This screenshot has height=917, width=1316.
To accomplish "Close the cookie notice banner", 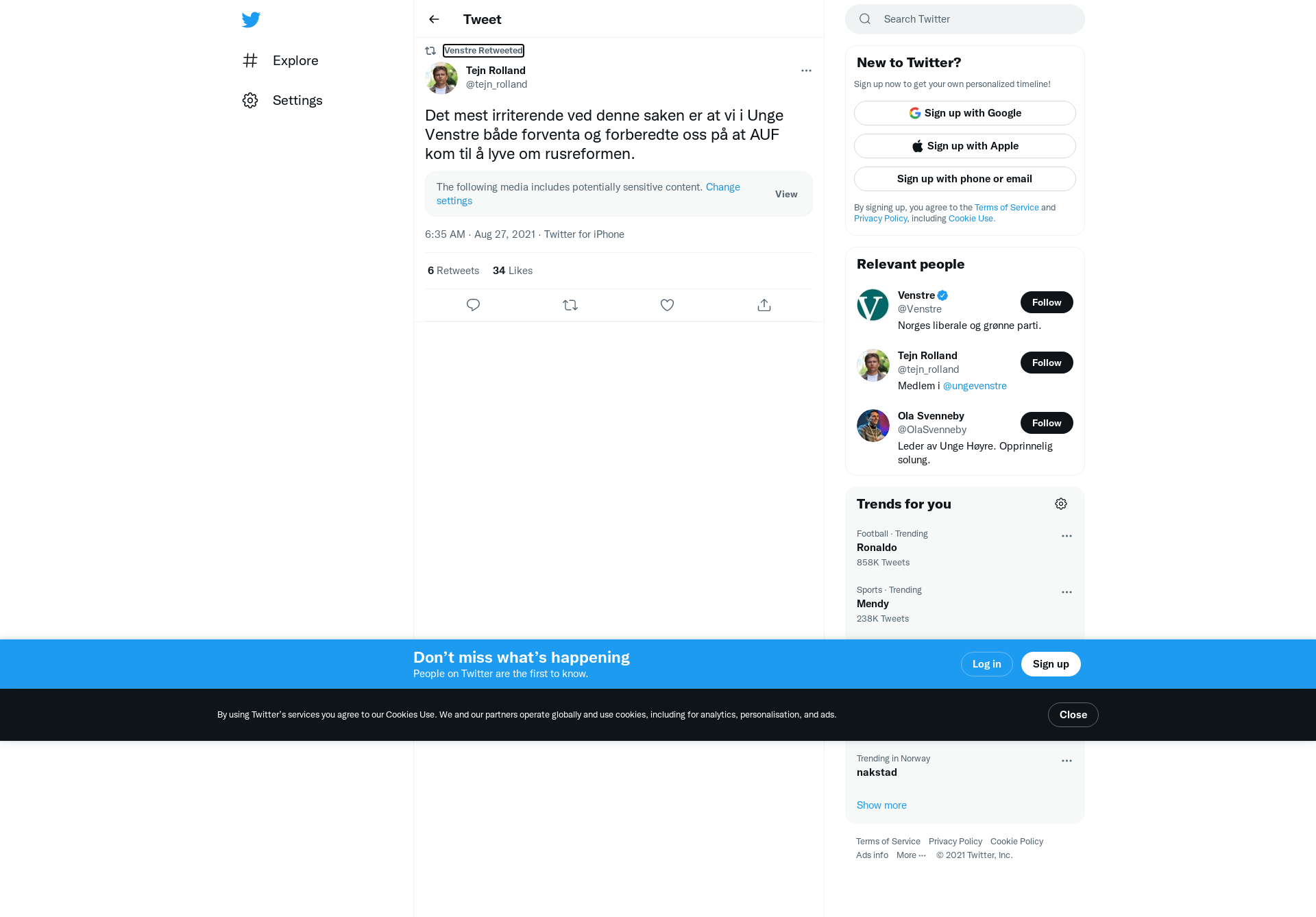I will [x=1073, y=715].
